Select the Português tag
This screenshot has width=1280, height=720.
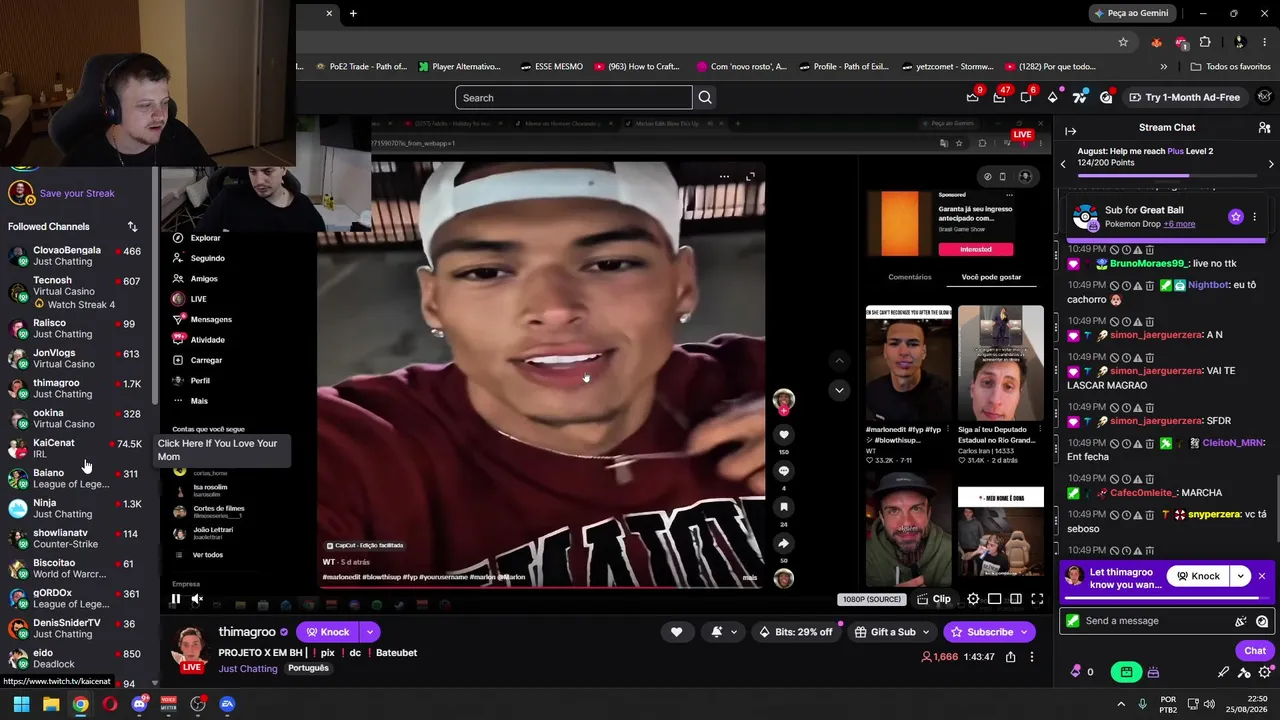(308, 668)
